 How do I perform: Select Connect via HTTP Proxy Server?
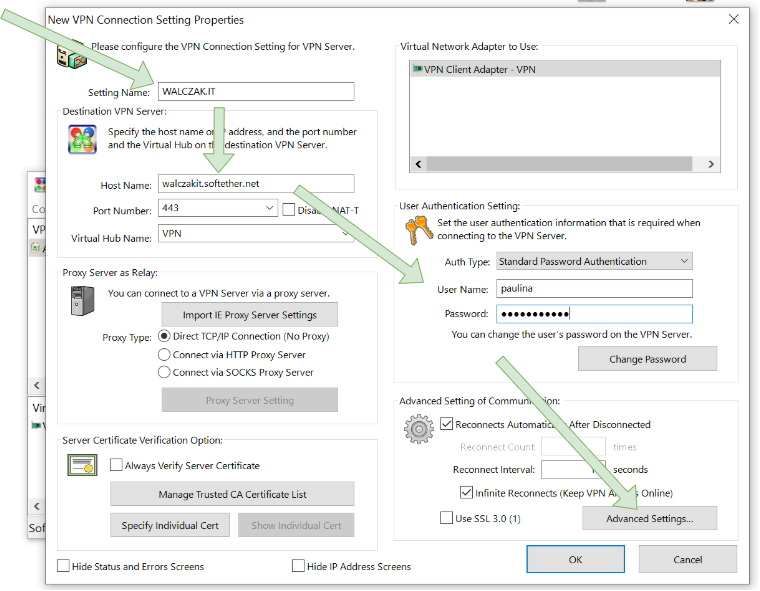click(164, 354)
